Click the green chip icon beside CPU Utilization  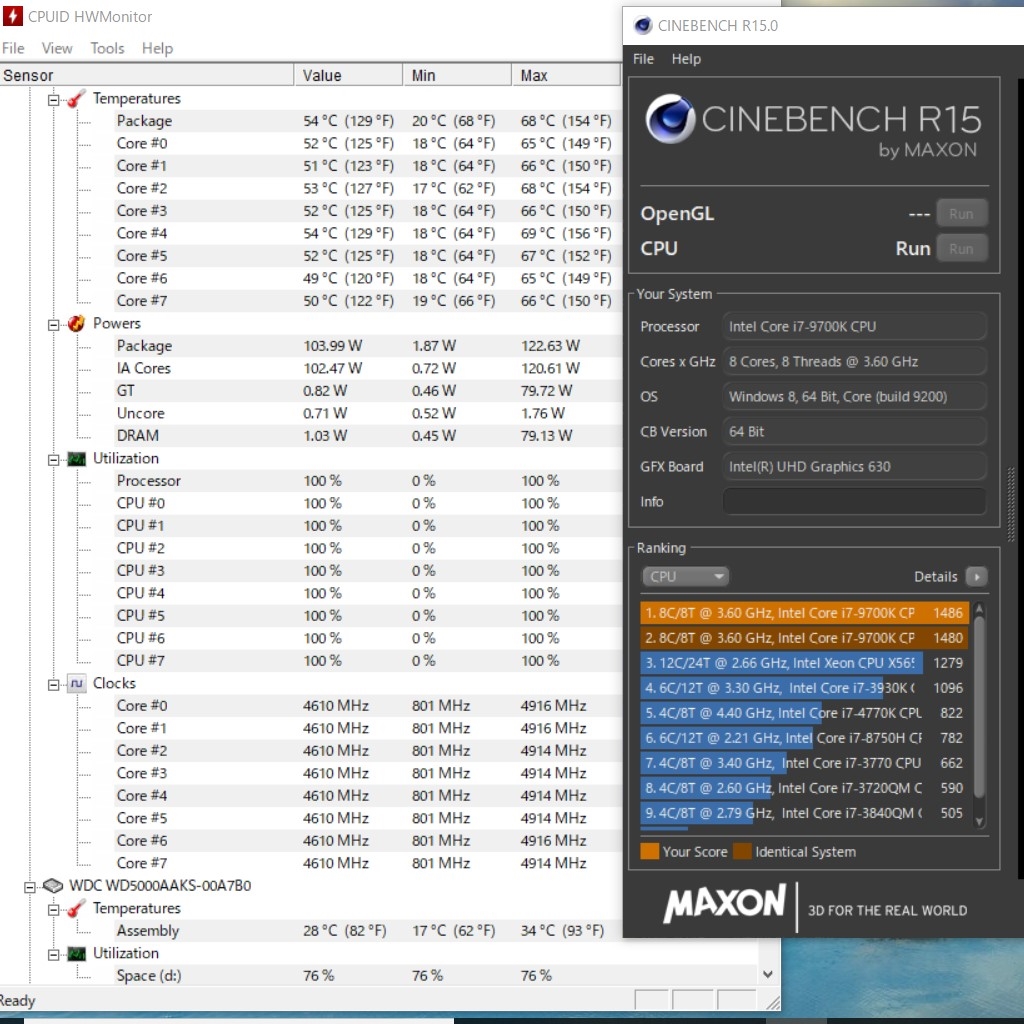[76, 459]
